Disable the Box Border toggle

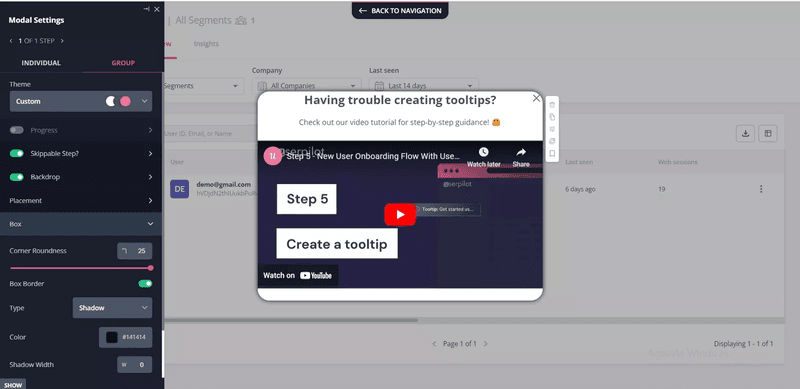[x=145, y=283]
